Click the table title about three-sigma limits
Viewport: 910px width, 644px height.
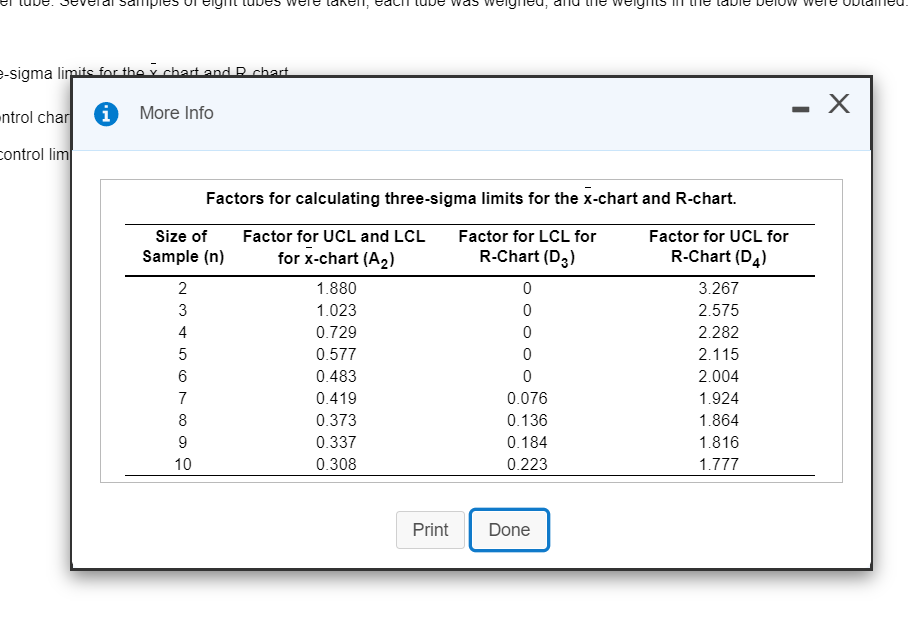click(471, 198)
